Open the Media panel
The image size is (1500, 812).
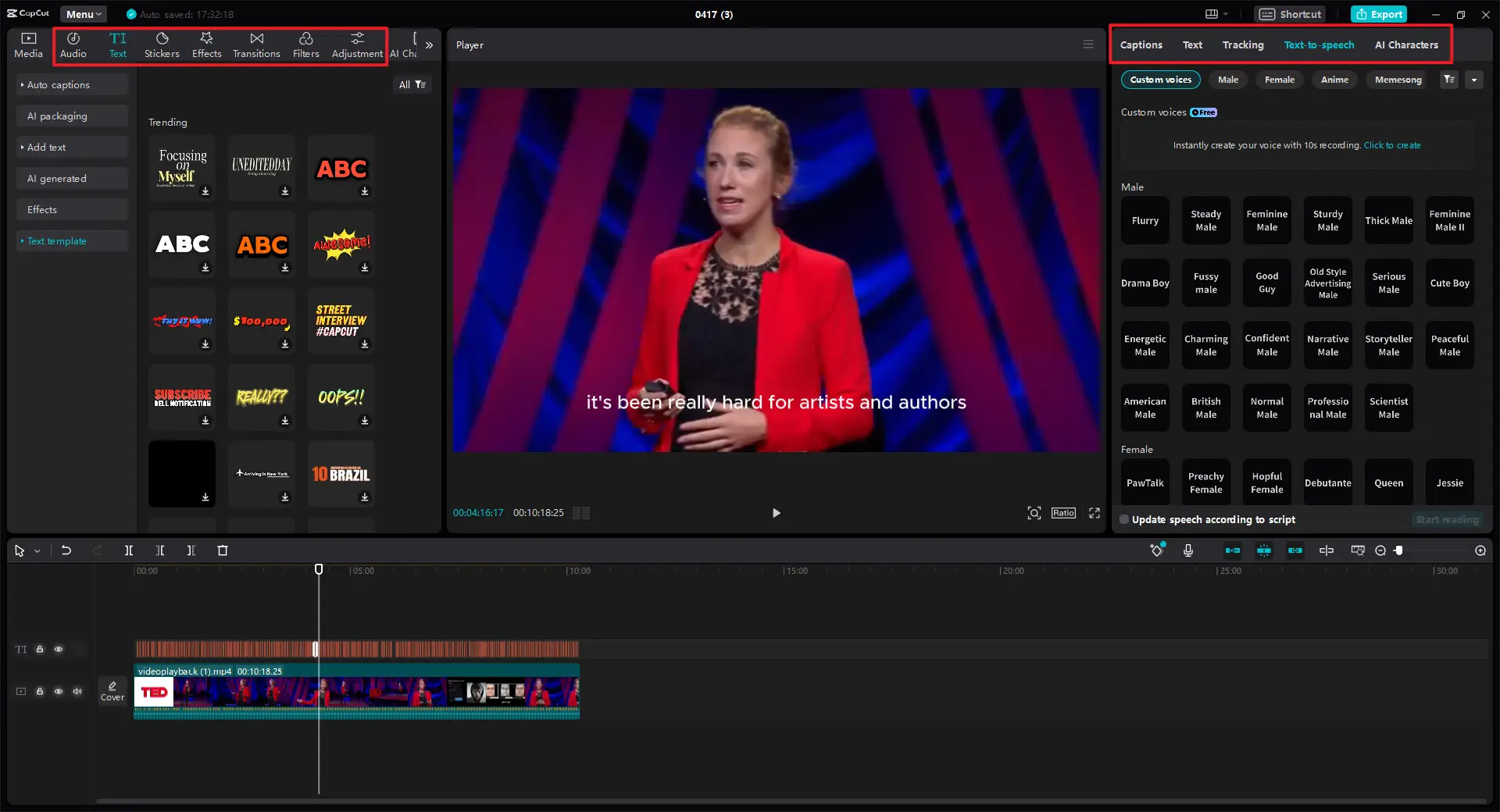point(28,45)
